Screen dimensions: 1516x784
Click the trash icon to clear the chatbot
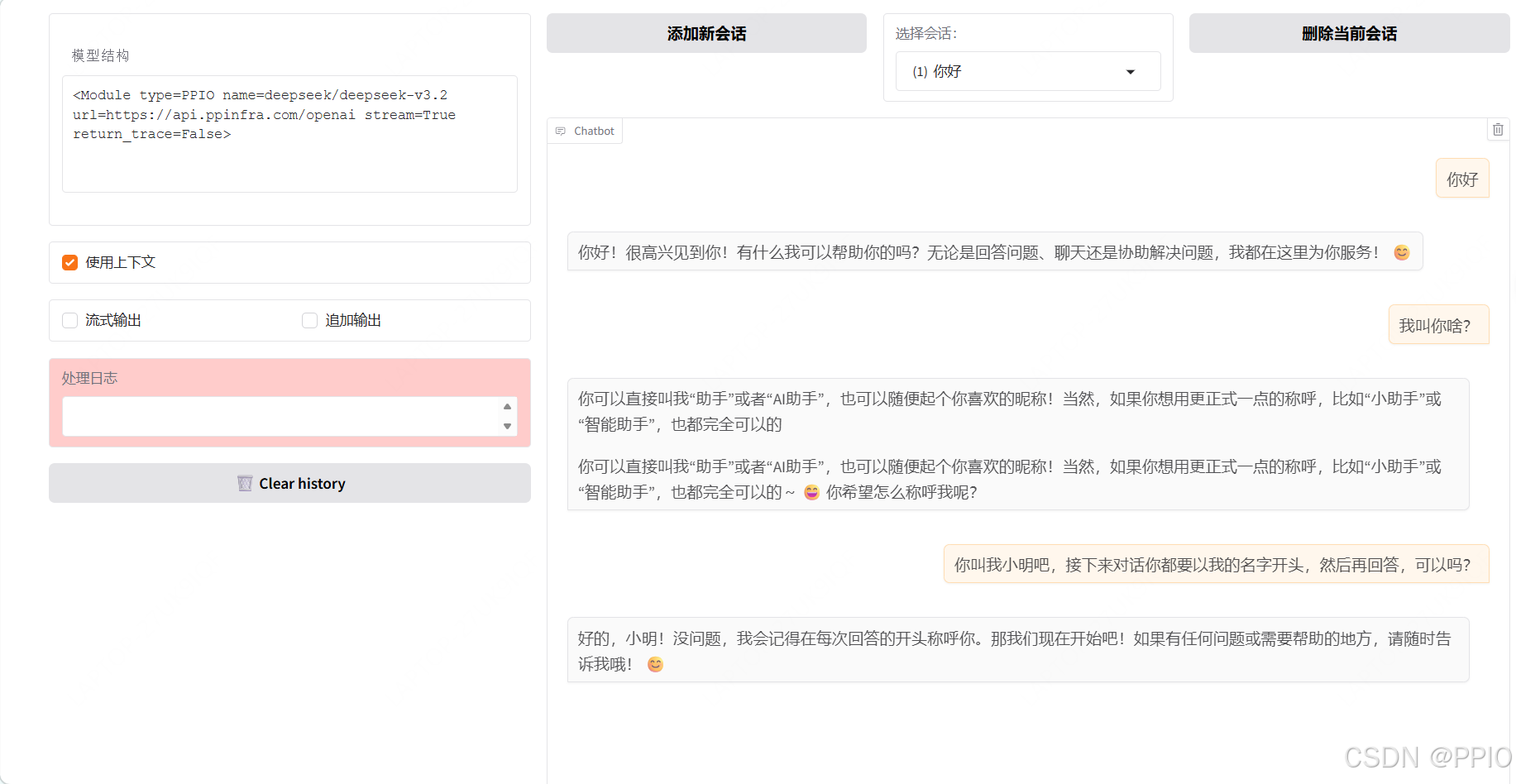click(1498, 130)
